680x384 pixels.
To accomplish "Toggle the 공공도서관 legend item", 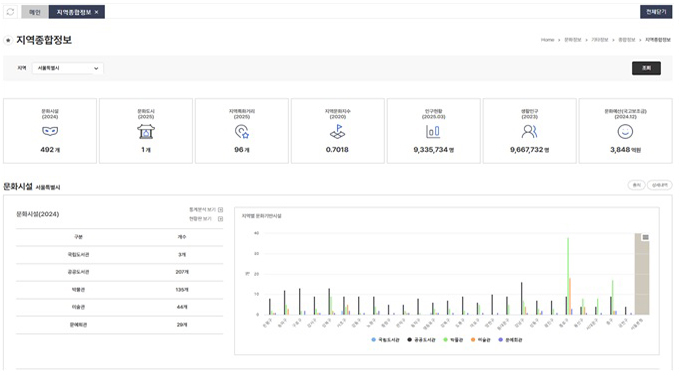I will [421, 340].
